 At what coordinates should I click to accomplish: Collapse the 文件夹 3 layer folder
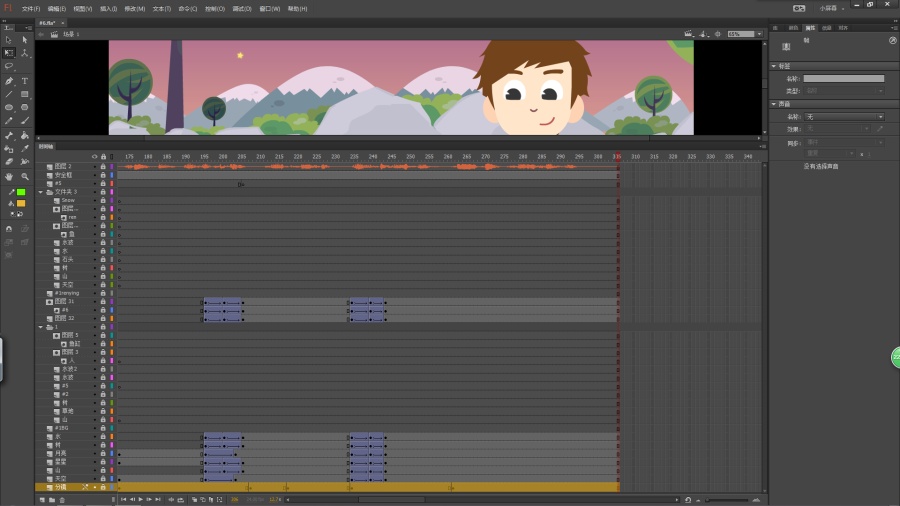coord(40,192)
